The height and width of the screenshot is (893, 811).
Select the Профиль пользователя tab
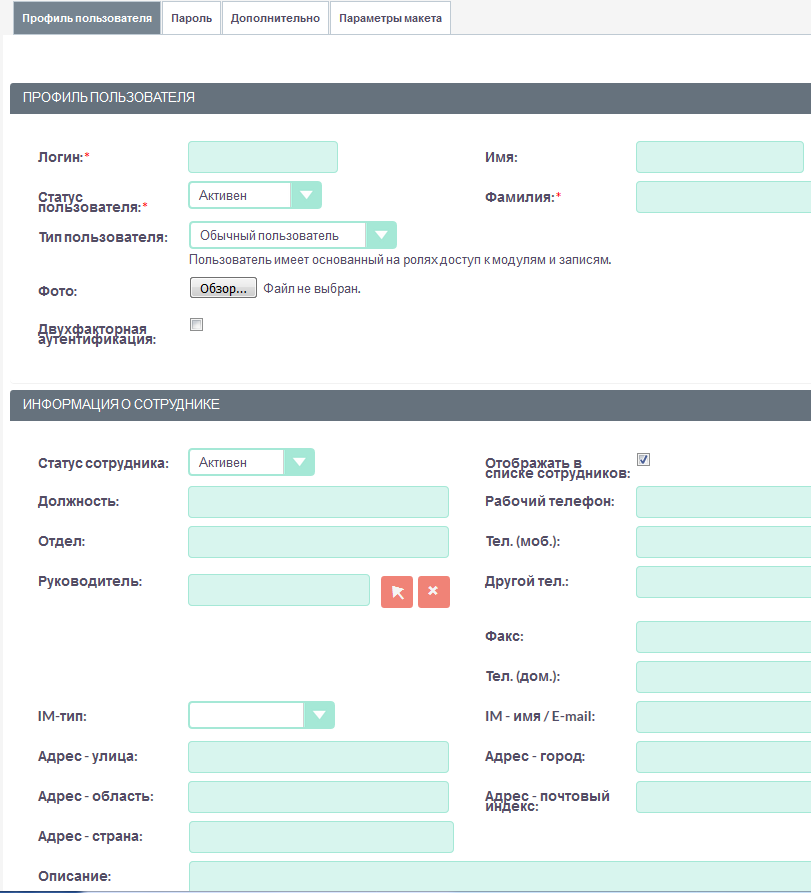point(81,18)
